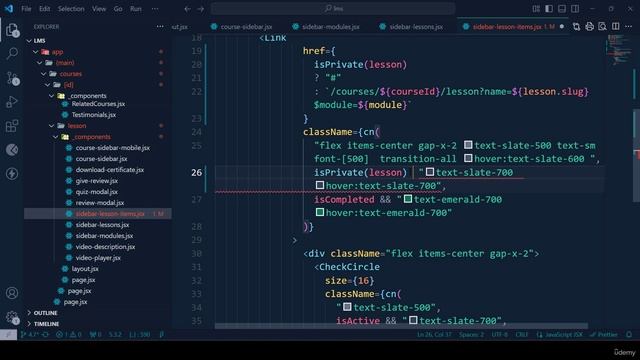Open the Go menu
This screenshot has height=360, width=640.
tap(118, 9)
